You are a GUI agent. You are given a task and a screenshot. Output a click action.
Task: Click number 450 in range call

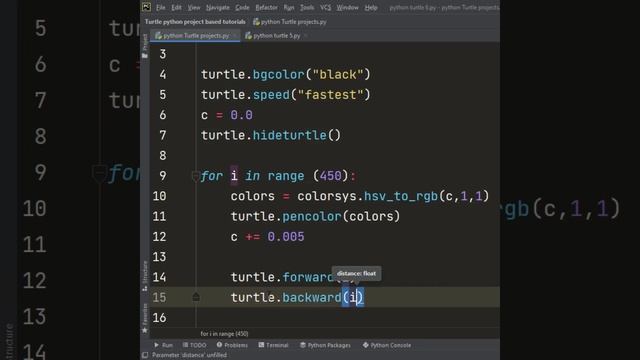(331, 176)
